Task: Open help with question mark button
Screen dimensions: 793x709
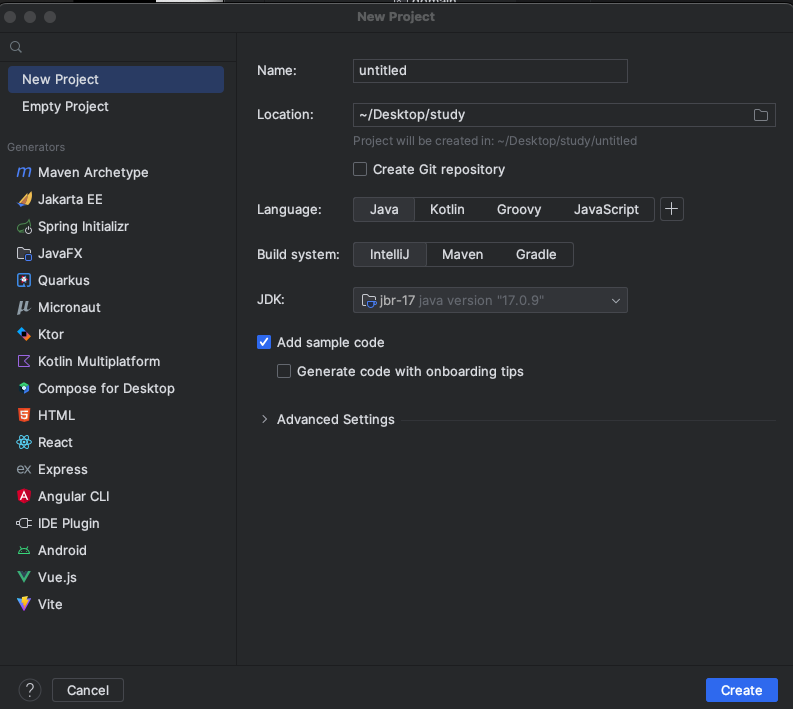Action: pos(30,690)
